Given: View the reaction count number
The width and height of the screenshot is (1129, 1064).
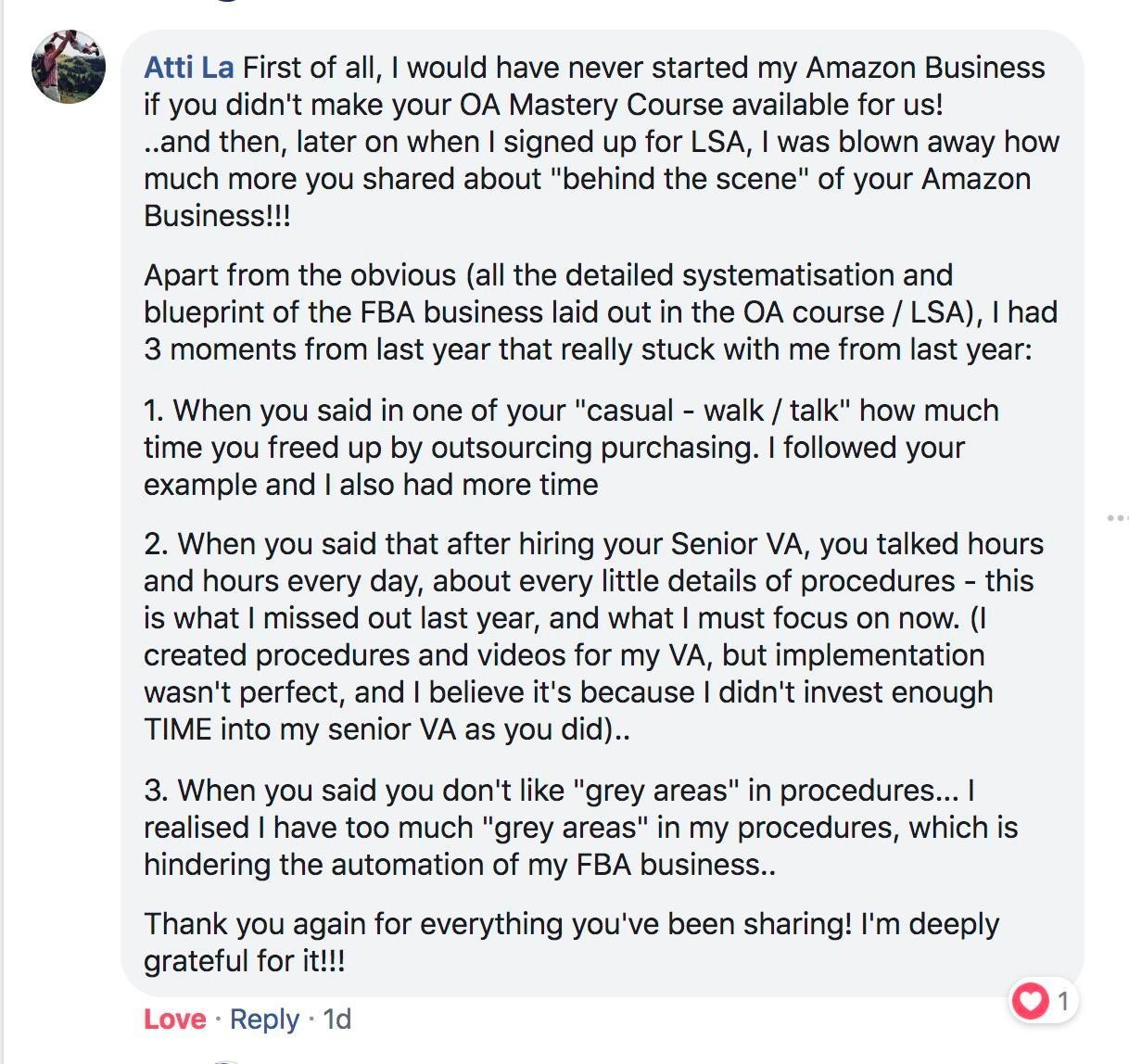Looking at the screenshot, I should [1063, 1001].
